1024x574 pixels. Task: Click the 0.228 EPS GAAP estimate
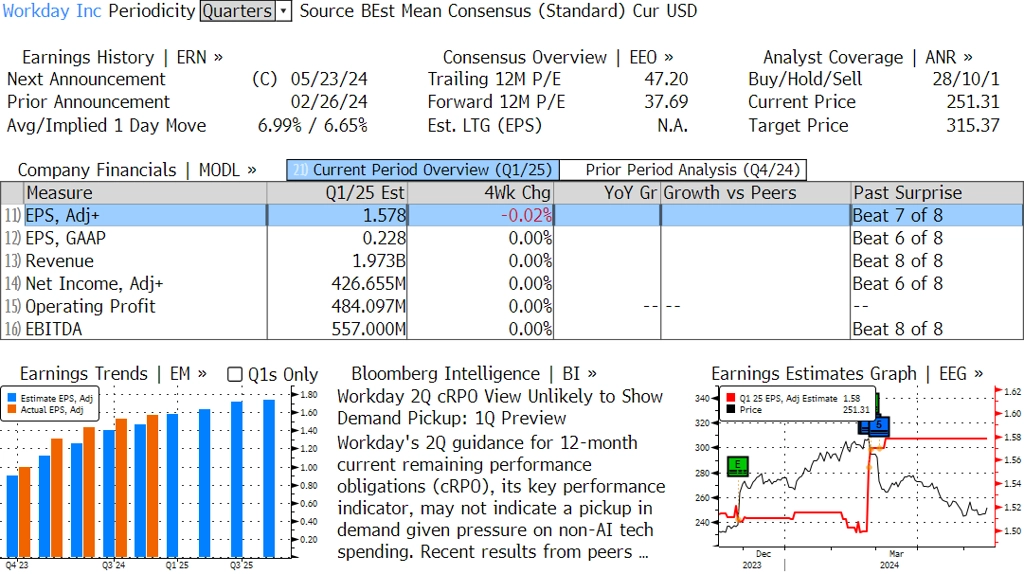385,238
